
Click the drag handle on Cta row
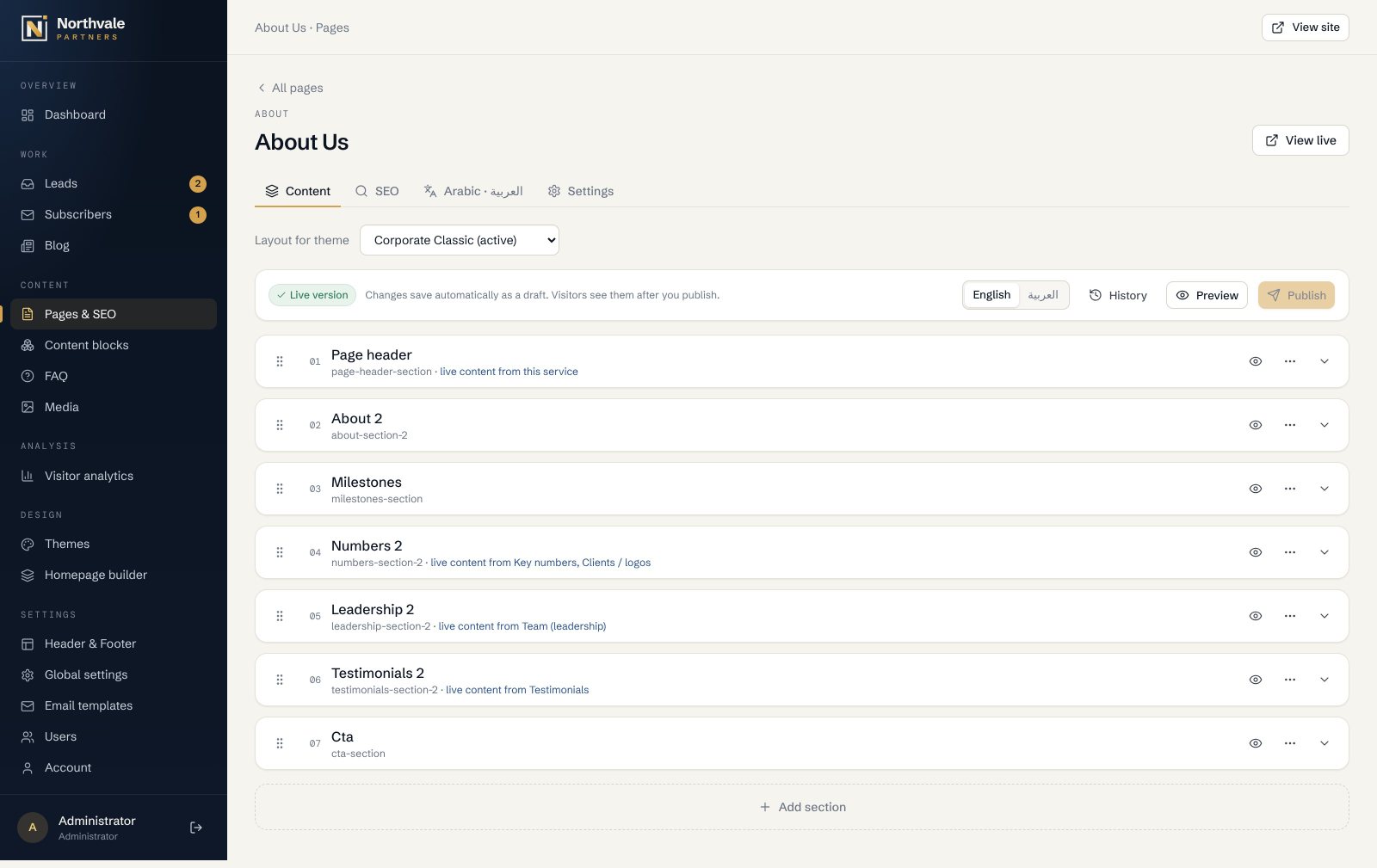tap(280, 743)
